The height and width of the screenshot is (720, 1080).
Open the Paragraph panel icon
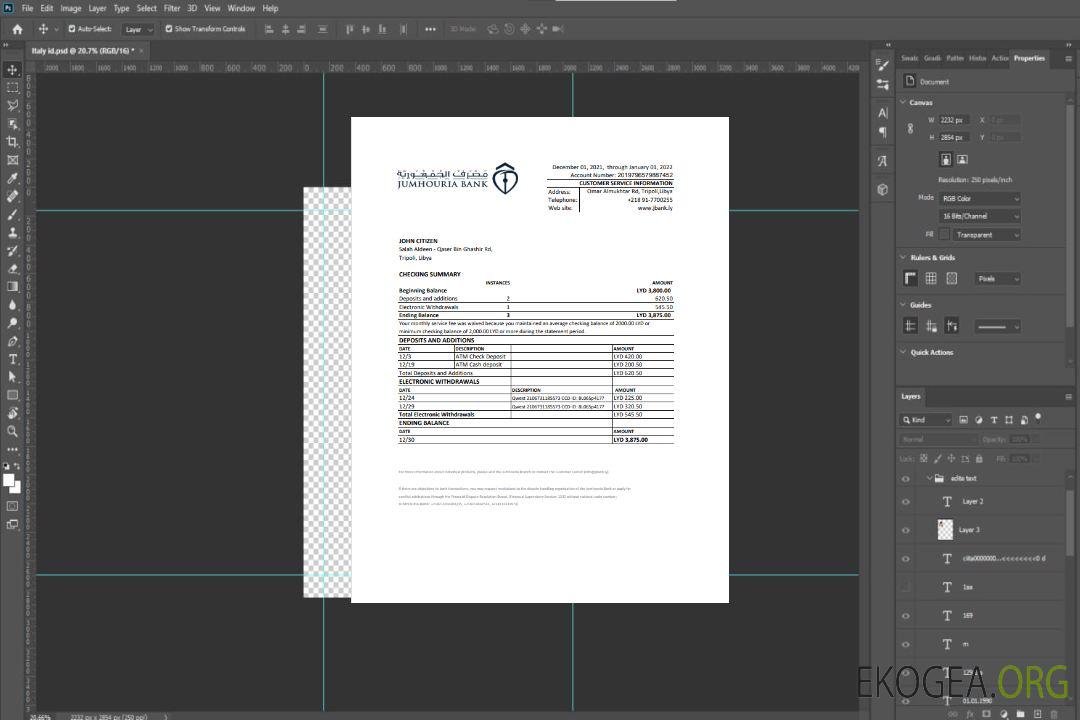tap(883, 132)
